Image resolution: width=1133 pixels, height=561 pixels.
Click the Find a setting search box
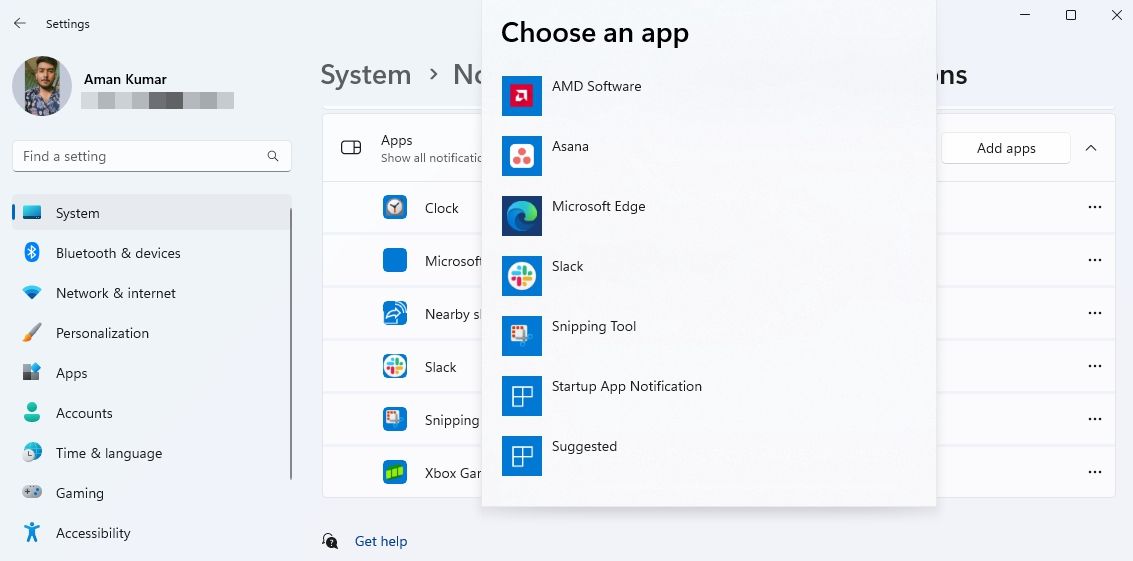(152, 156)
